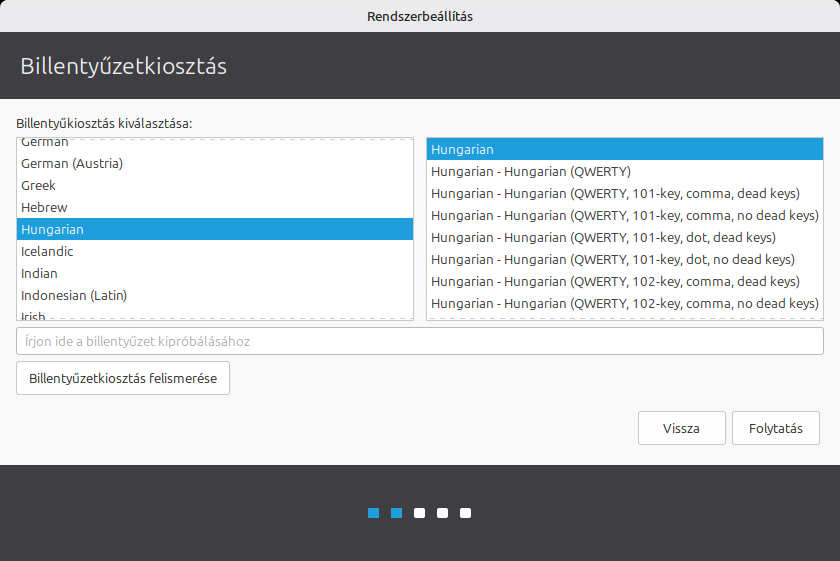The image size is (840, 561).
Task: Select Hungarian (QWERTY) variant
Action: pyautogui.click(x=530, y=171)
